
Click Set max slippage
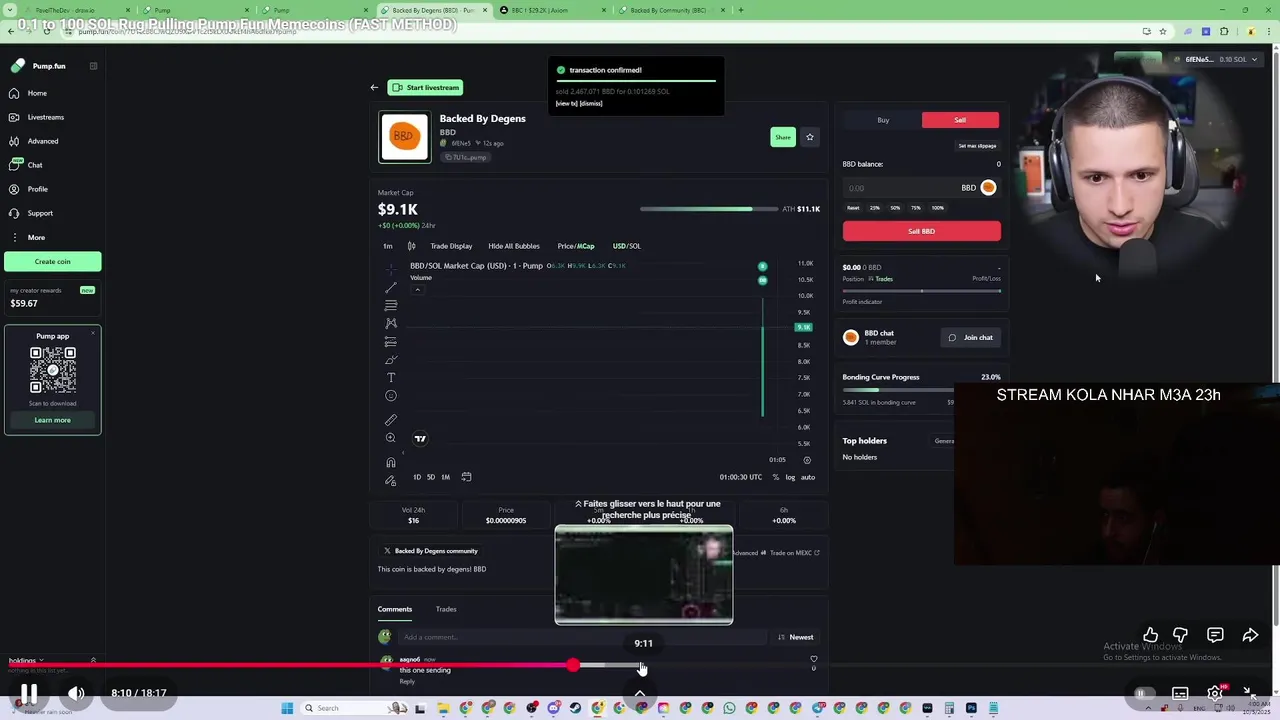point(977,146)
